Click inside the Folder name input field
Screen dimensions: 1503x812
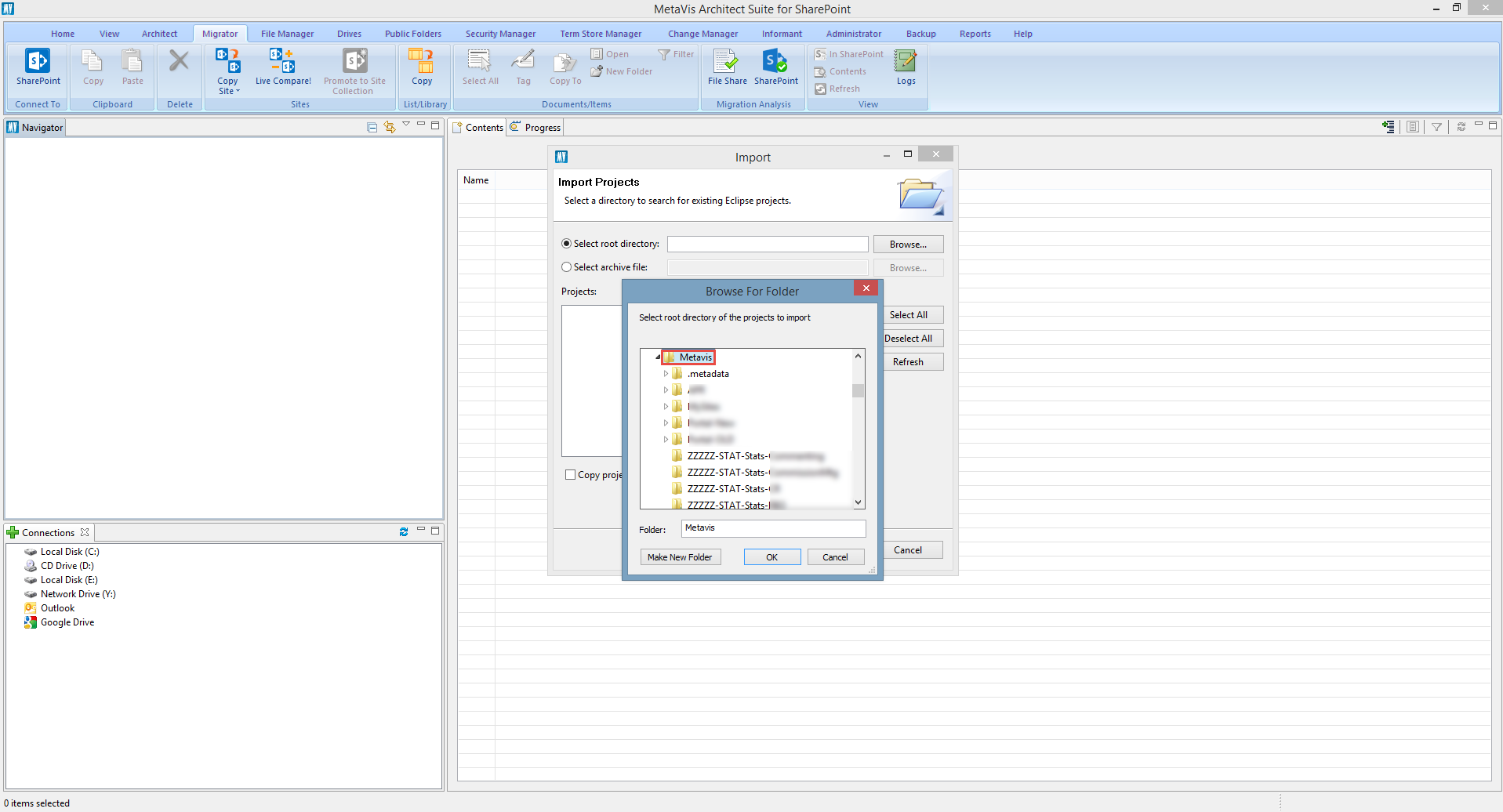773,527
